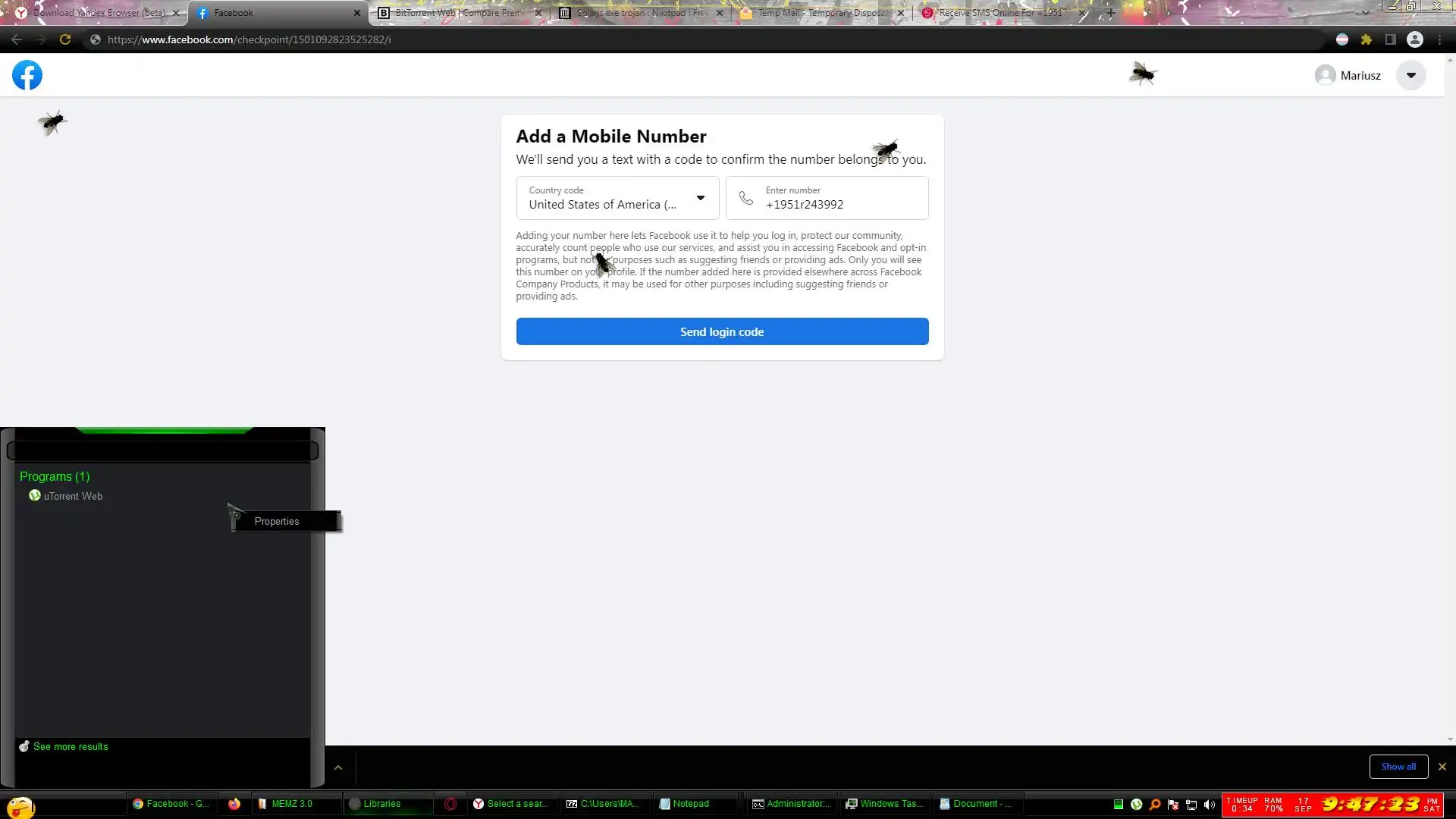Click Show all downloads button
Image resolution: width=1456 pixels, height=819 pixels.
[x=1398, y=767]
